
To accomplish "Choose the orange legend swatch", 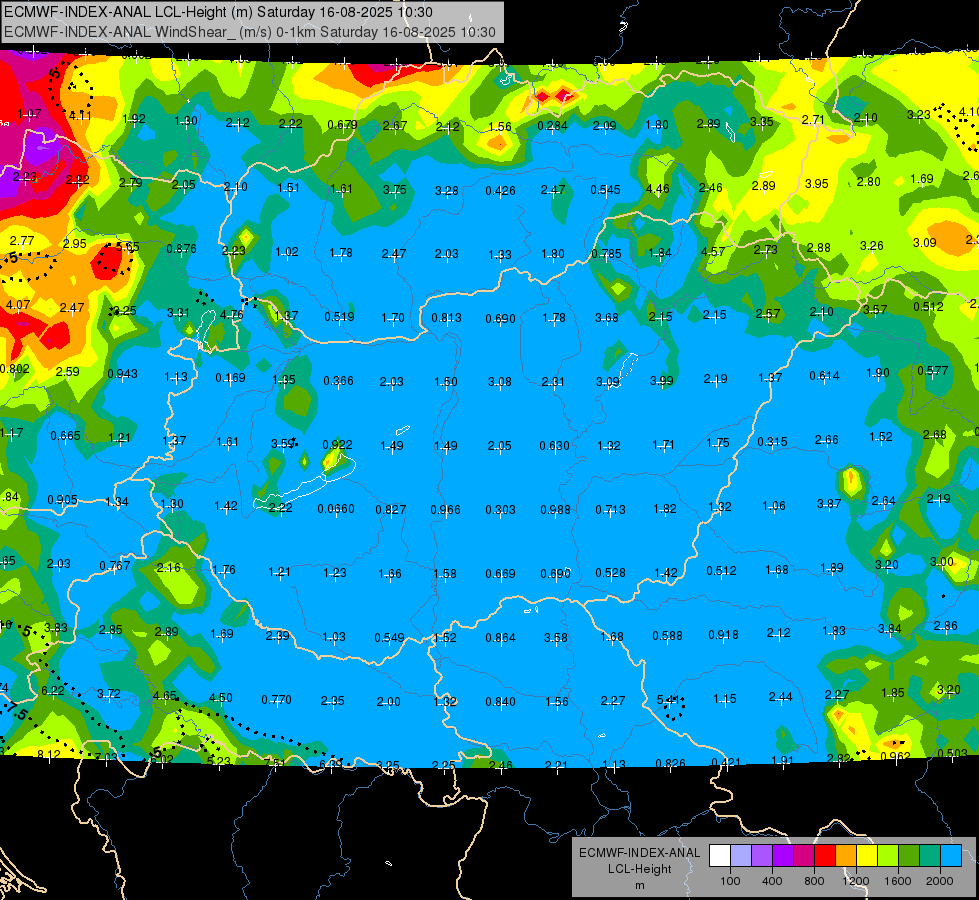I will coord(846,855).
